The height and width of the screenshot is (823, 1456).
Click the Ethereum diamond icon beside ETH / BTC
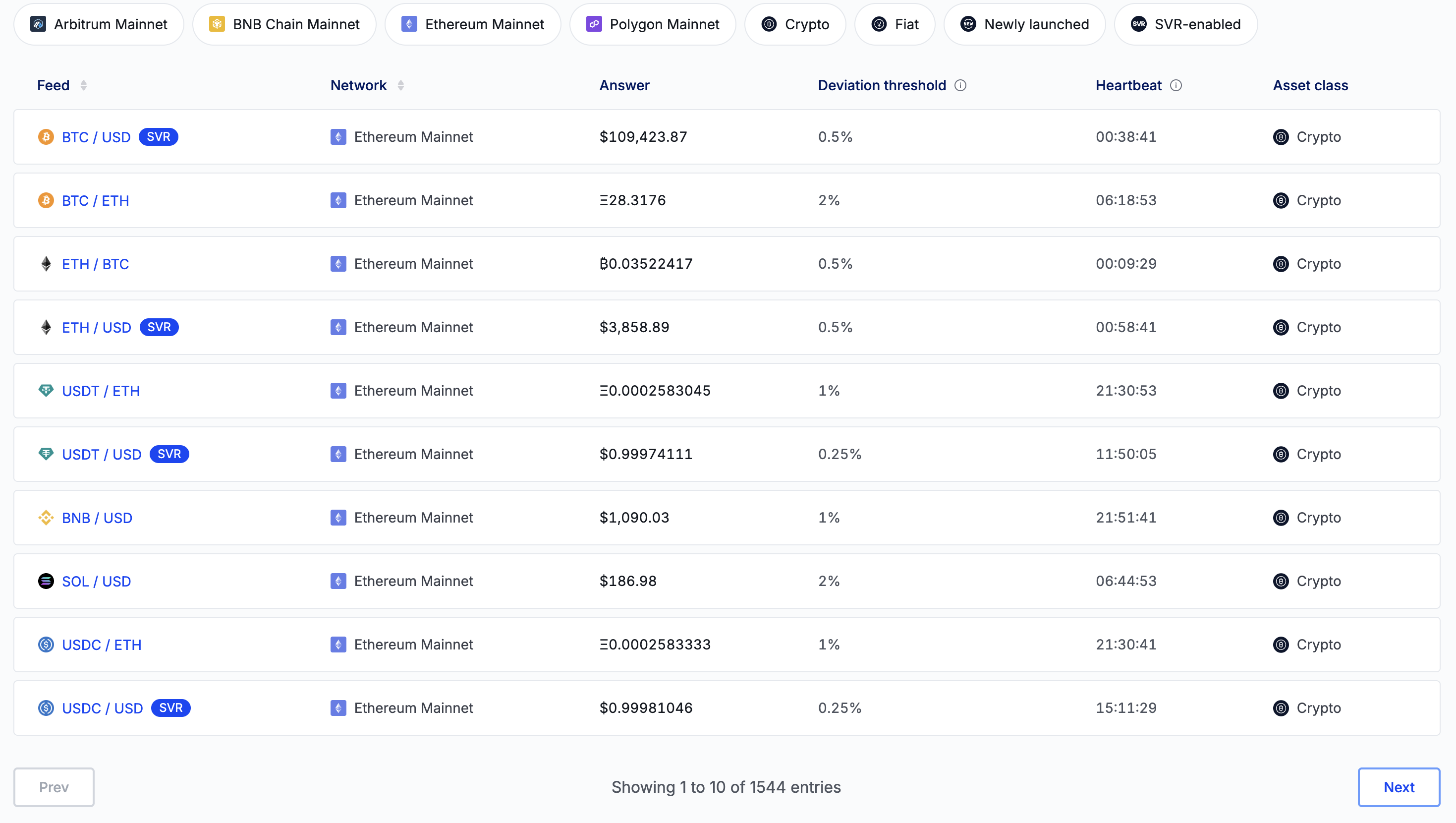coord(46,264)
